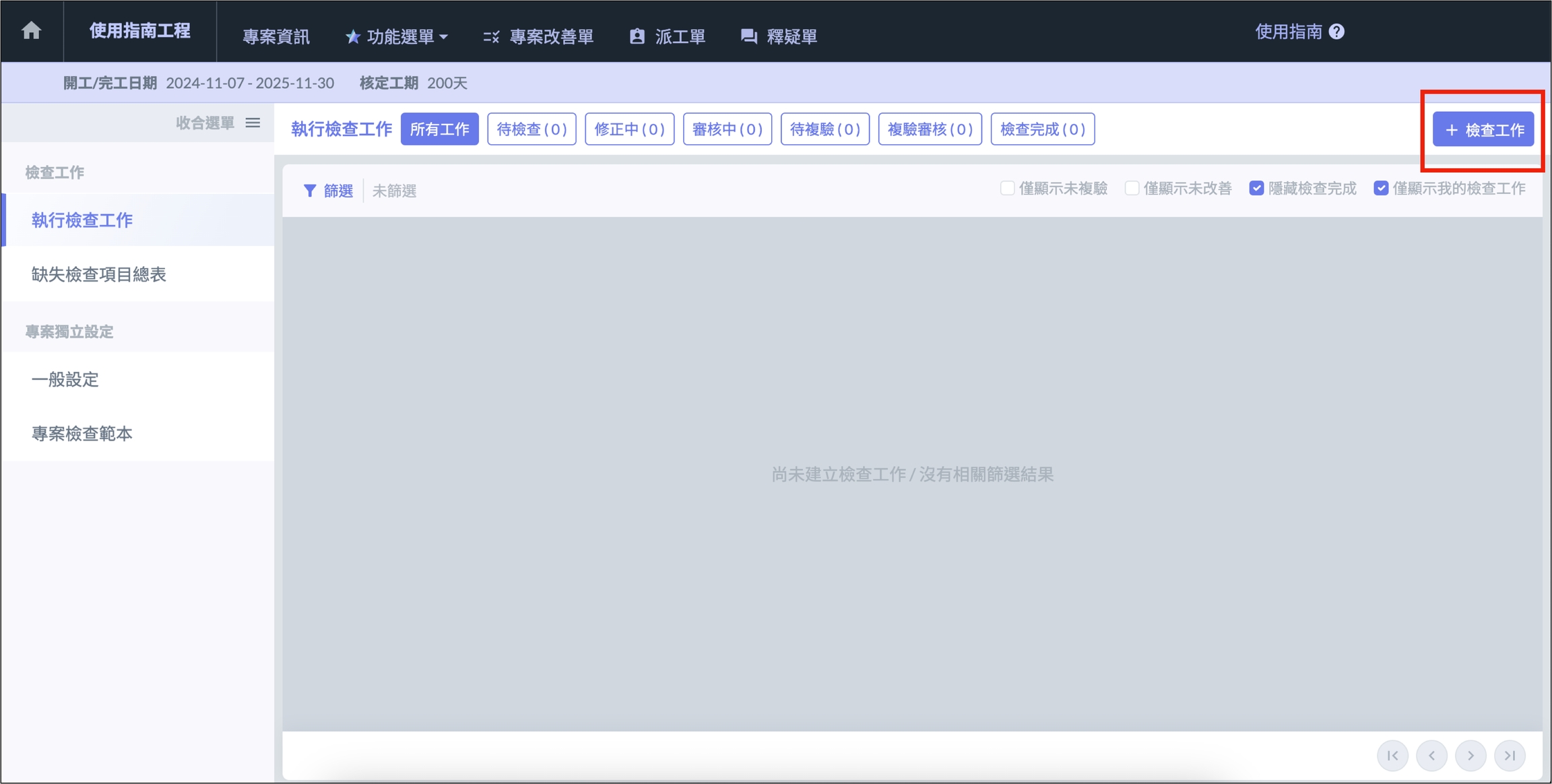This screenshot has height=784, width=1552.
Task: Uncheck the 隱藏檢查完成 checkbox
Action: point(1256,189)
